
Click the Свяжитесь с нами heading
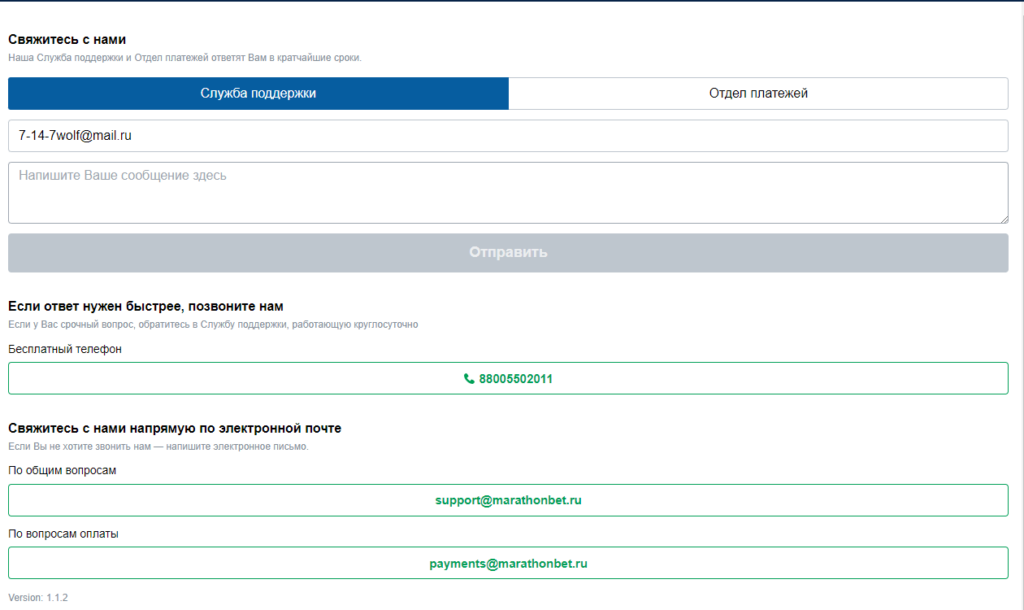[67, 39]
